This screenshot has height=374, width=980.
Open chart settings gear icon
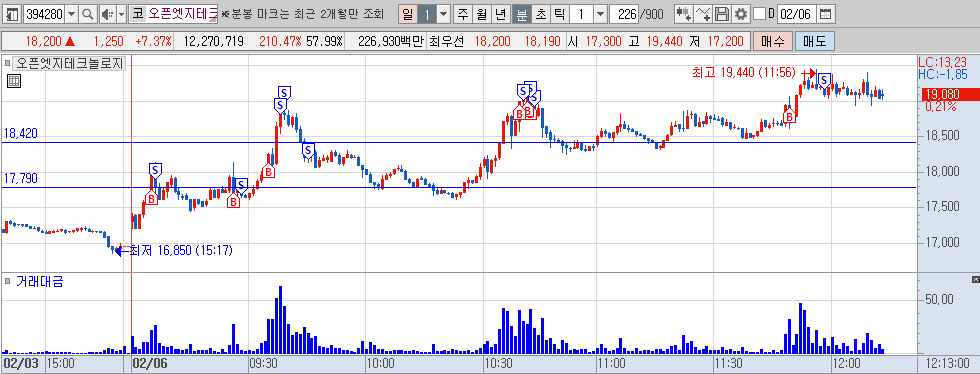(741, 14)
